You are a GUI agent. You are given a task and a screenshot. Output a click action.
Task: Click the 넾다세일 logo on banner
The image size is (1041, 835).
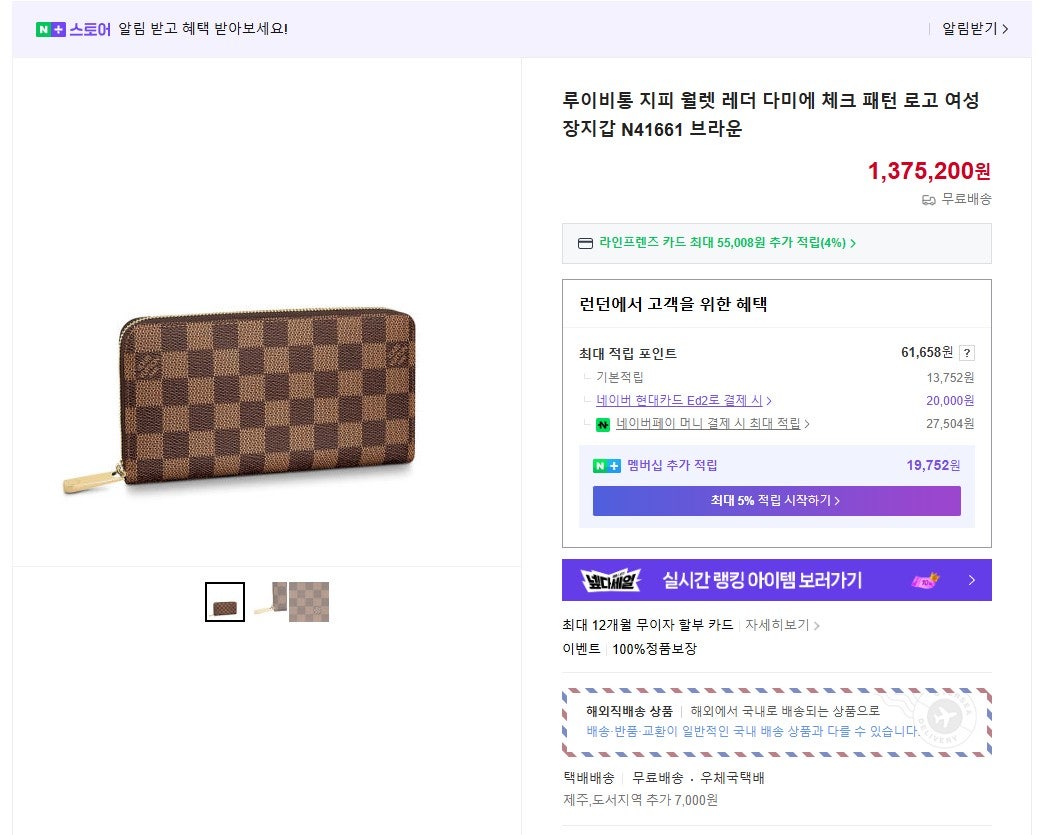point(604,580)
